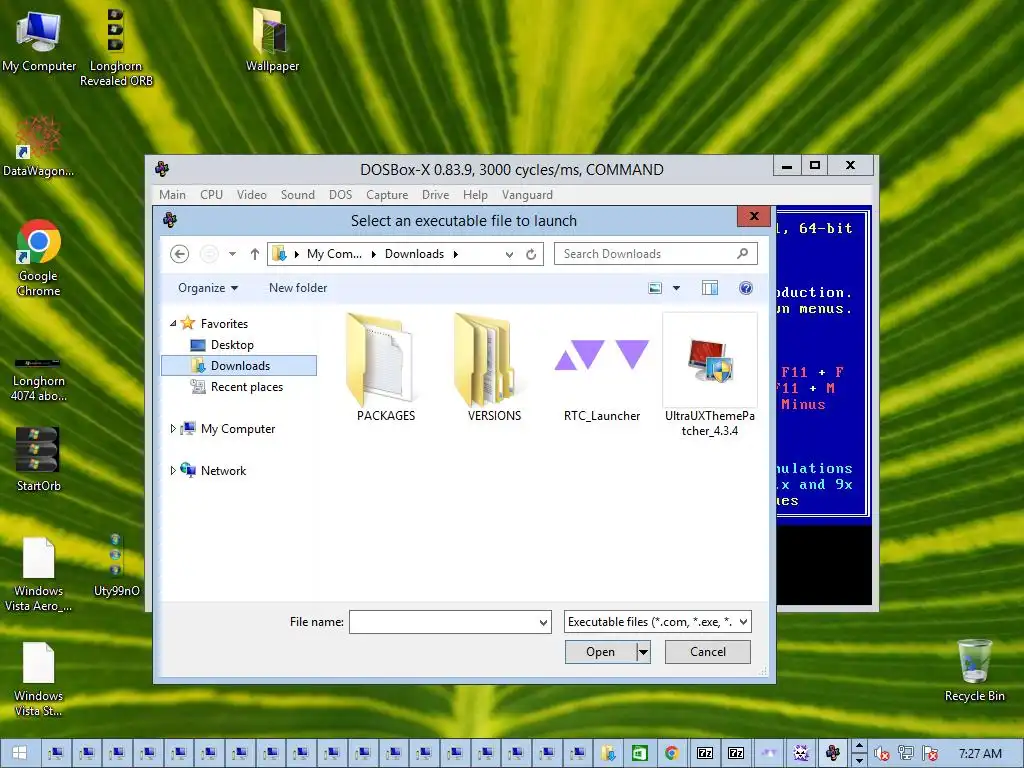Open the Help menu
The image size is (1024, 768).
click(475, 195)
